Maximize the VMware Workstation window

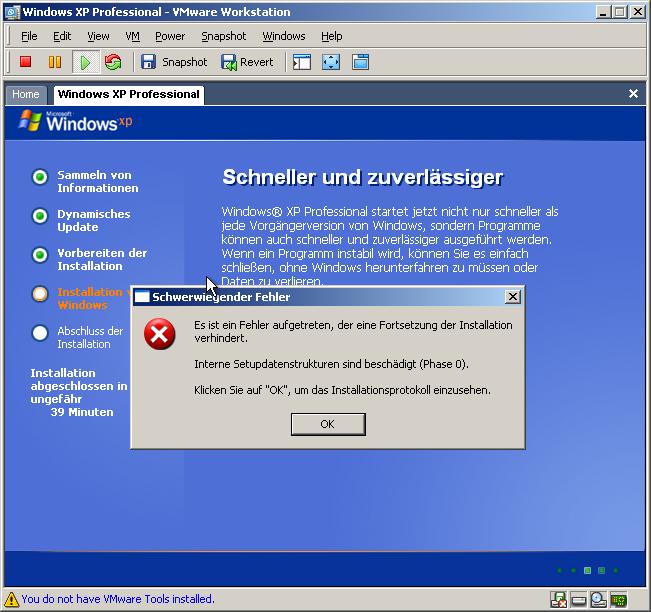coord(620,12)
